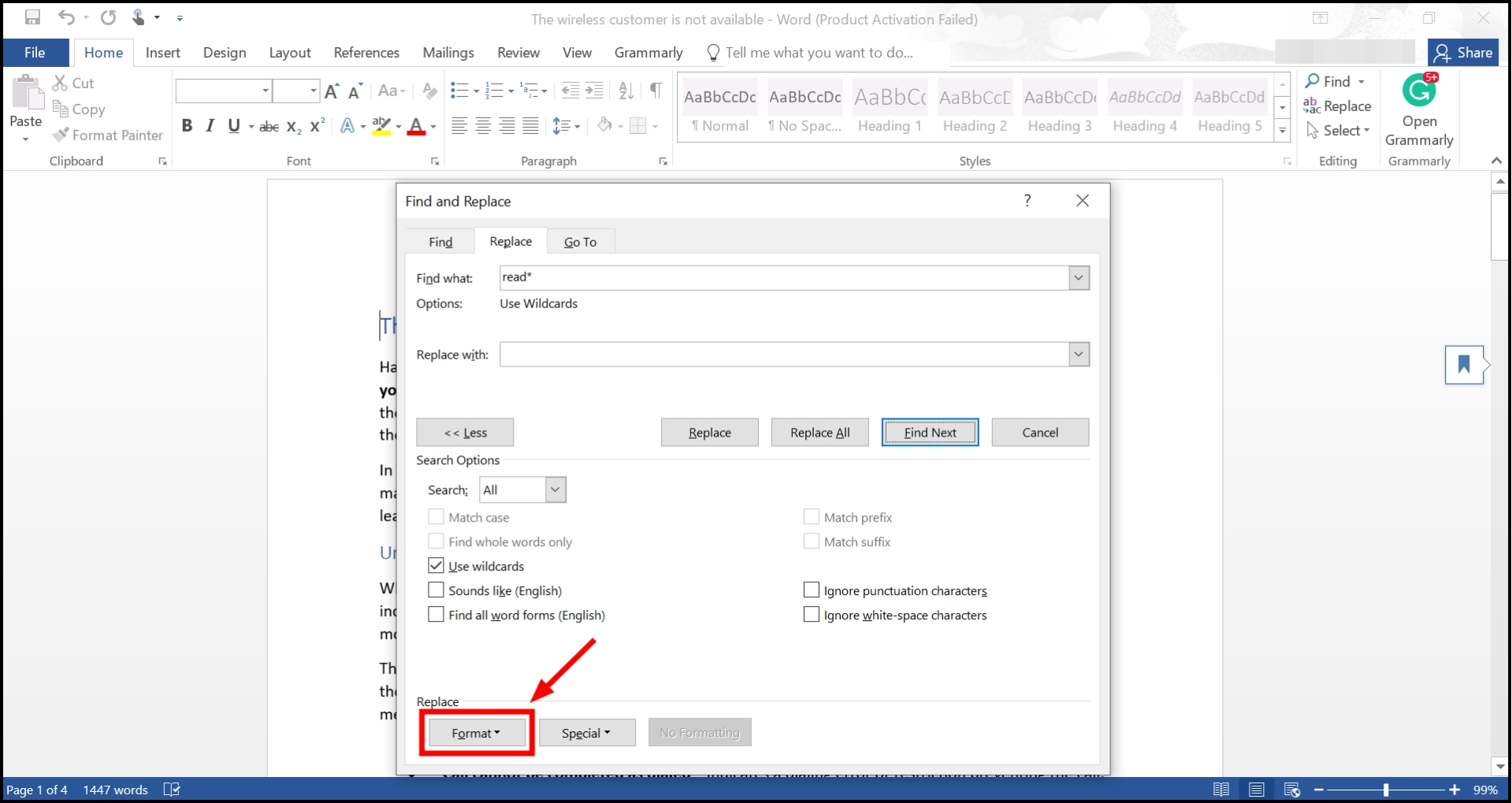Viewport: 1512px width, 803px height.
Task: Check Ignore punctuation characters
Action: pyautogui.click(x=811, y=590)
